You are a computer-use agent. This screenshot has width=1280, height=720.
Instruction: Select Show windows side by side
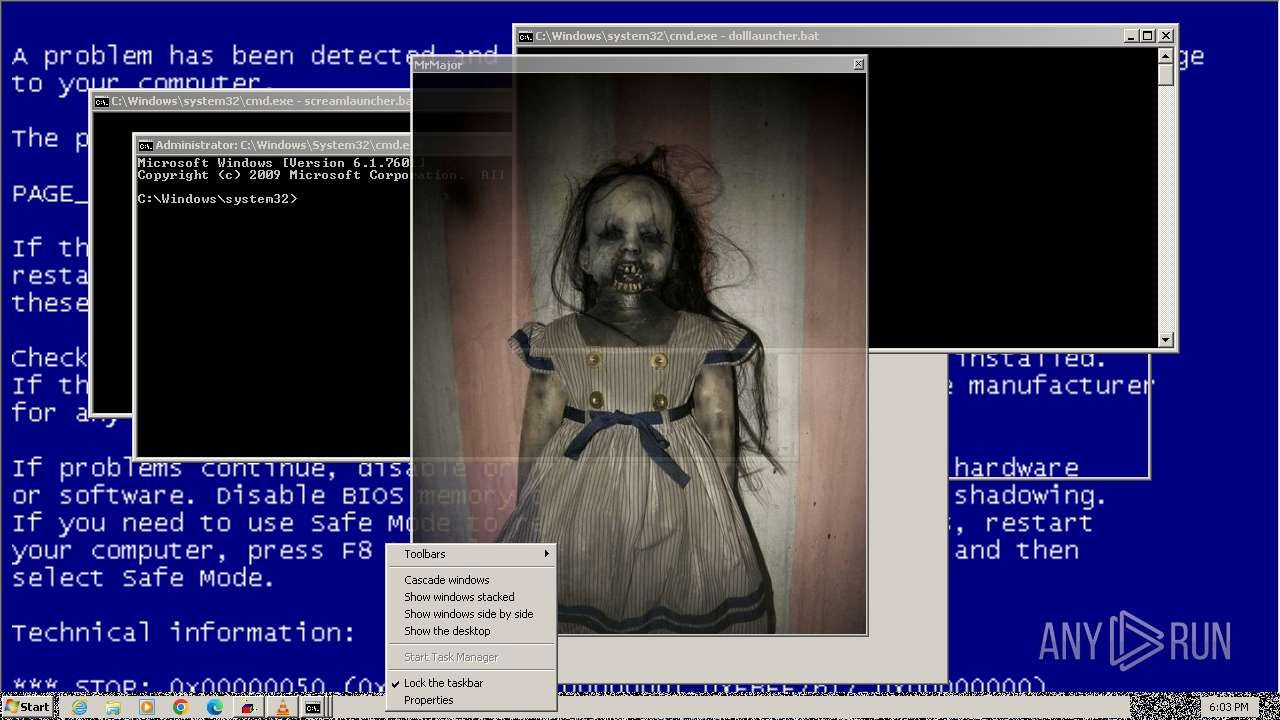[471, 614]
